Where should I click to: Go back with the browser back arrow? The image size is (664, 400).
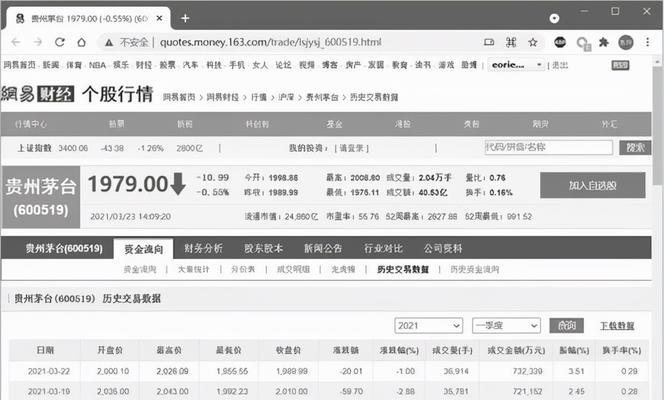tap(16, 42)
